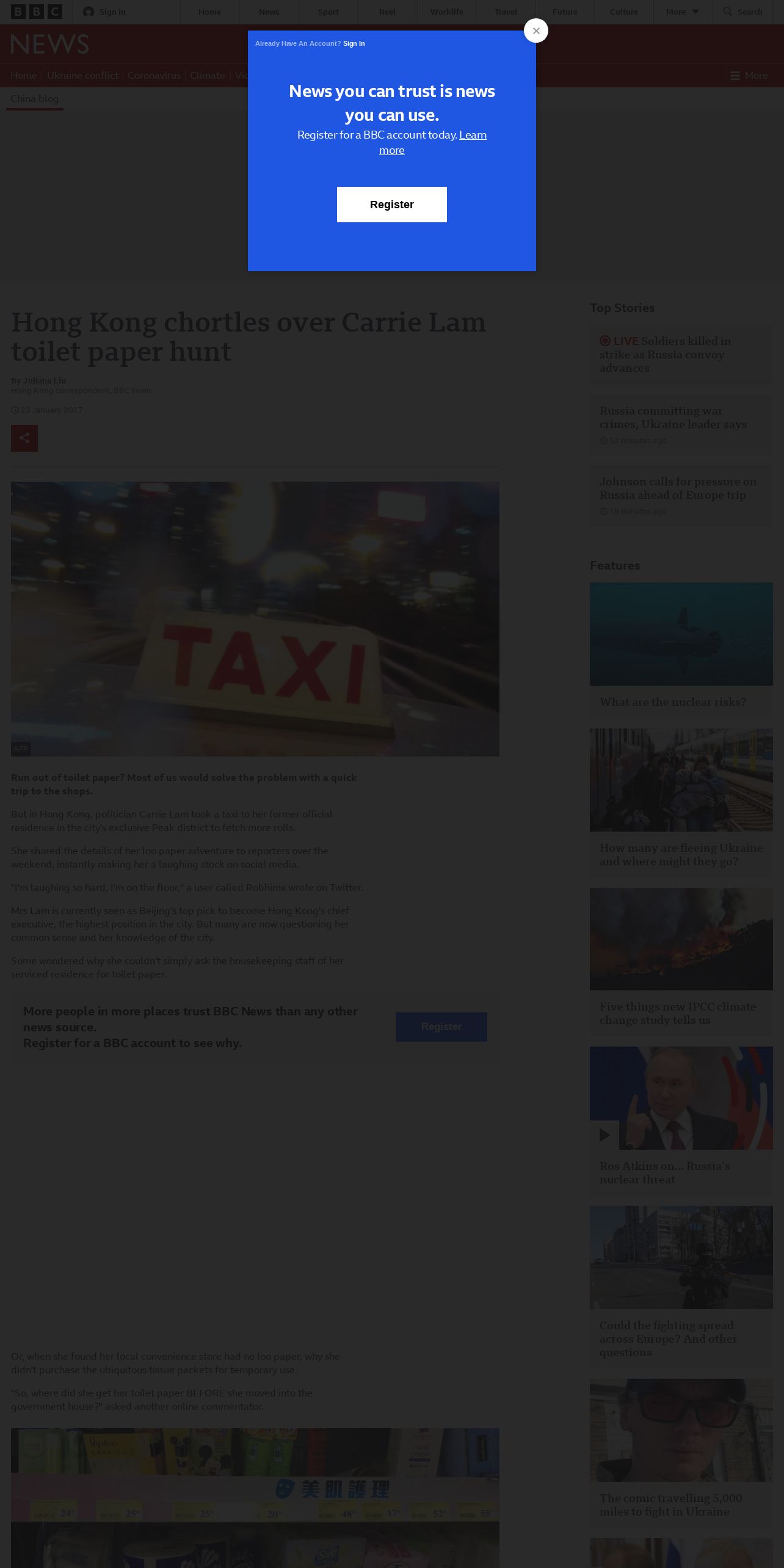This screenshot has height=1568, width=784.
Task: Click the date 23 January 2017
Action: [x=51, y=410]
